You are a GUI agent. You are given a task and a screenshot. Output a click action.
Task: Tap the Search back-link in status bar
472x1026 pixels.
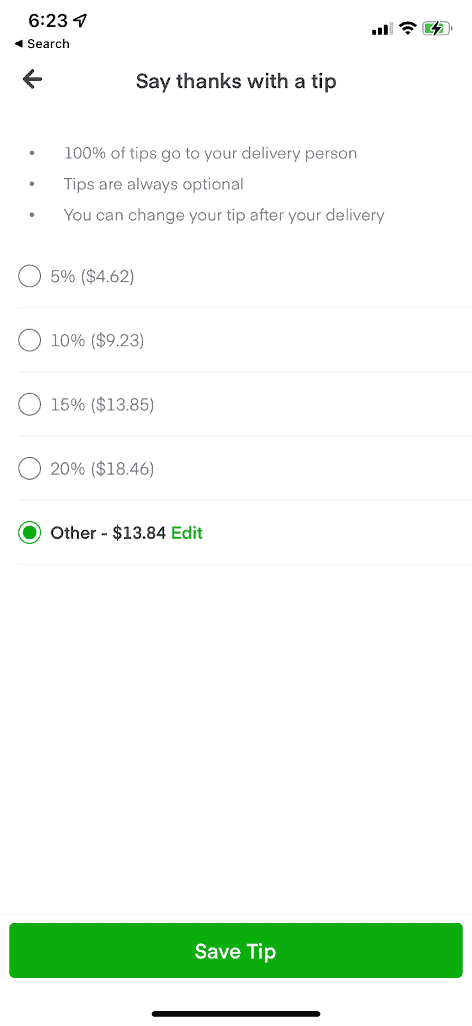tap(41, 44)
